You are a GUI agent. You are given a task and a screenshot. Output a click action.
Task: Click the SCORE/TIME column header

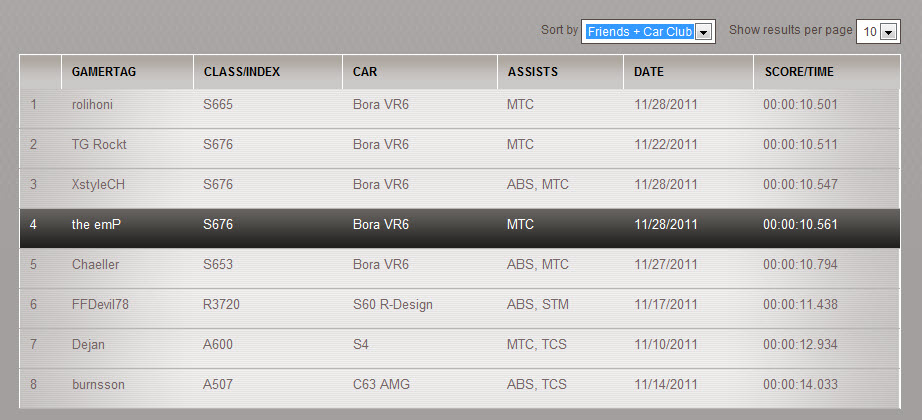[799, 72]
